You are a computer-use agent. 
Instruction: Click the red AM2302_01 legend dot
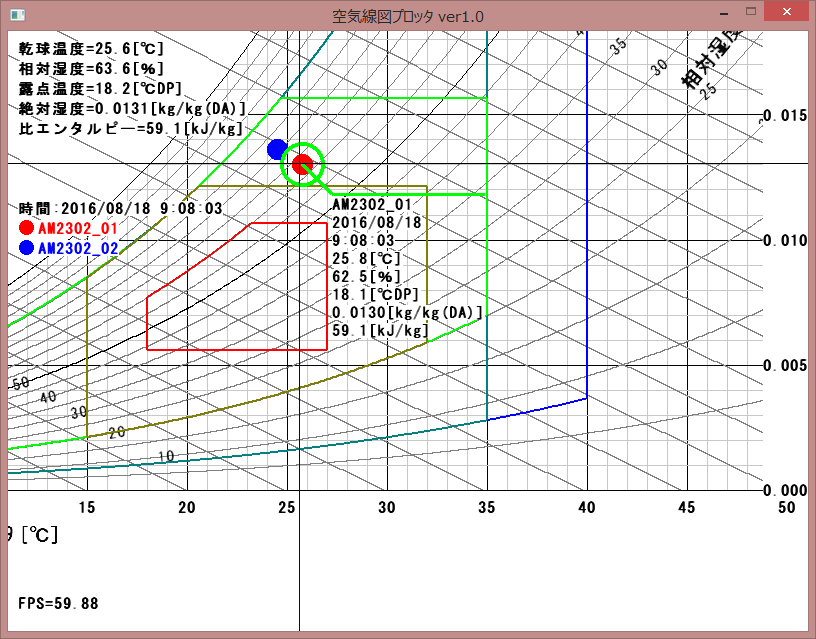[26, 228]
